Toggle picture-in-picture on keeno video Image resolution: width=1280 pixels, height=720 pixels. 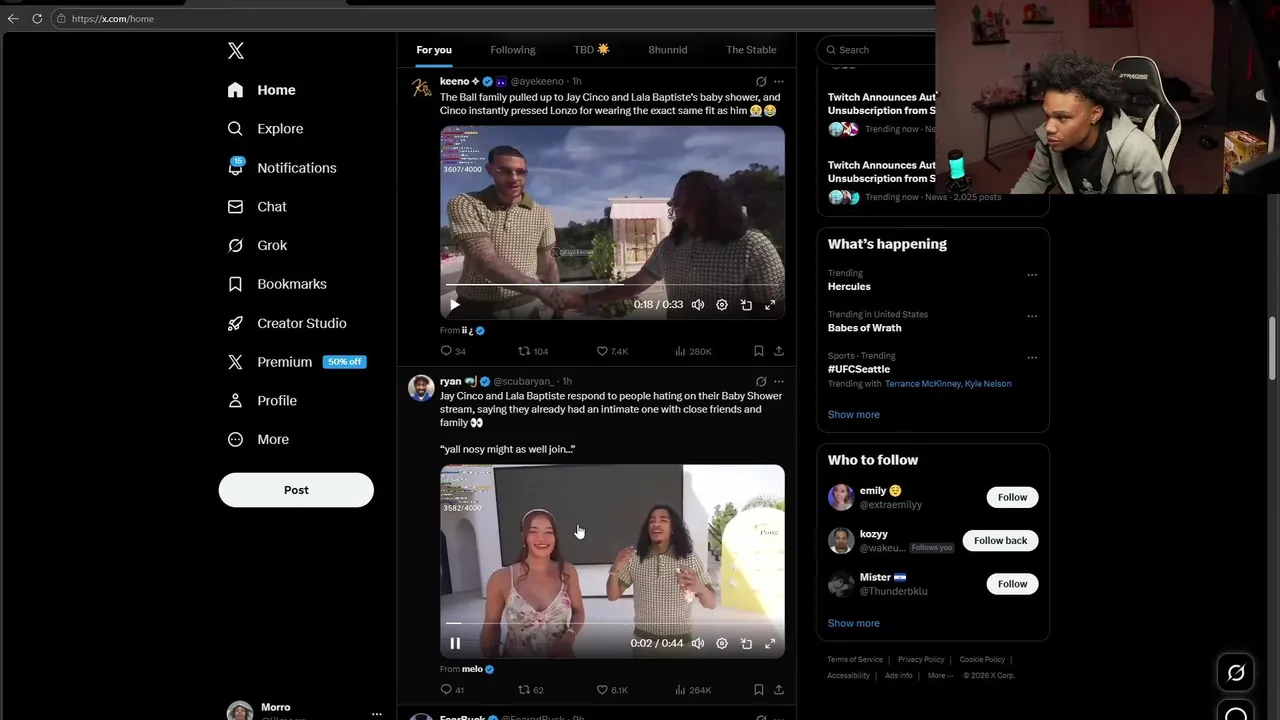point(746,305)
